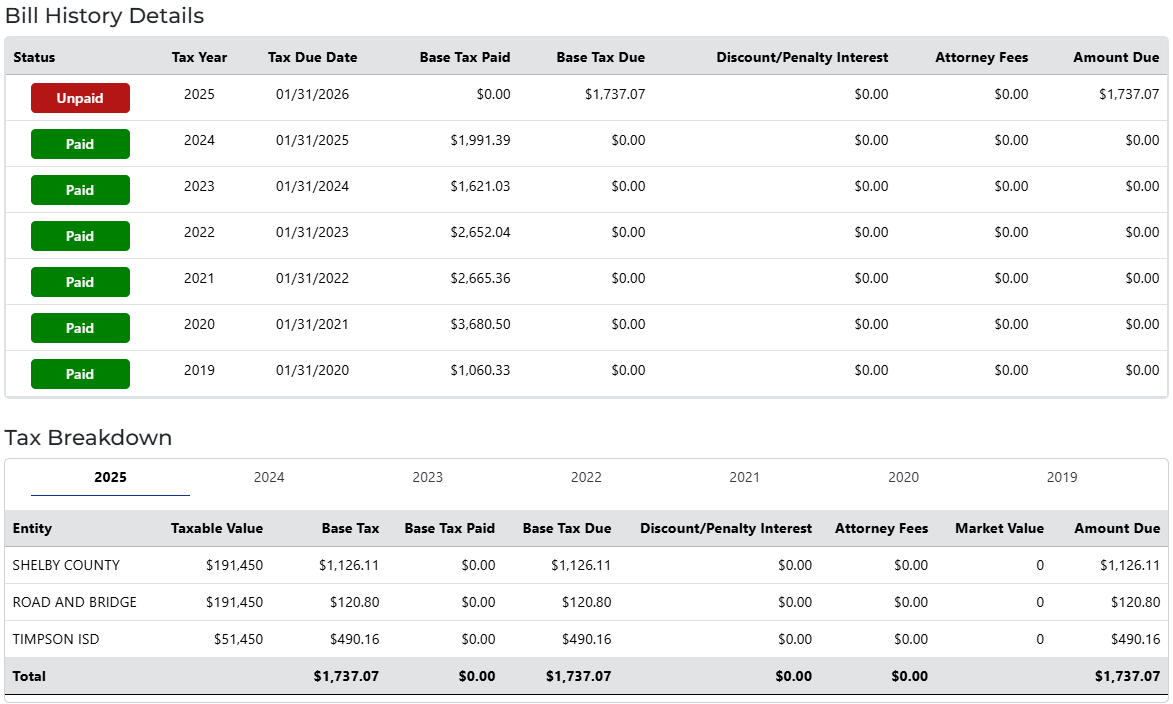The width and height of the screenshot is (1173, 704).
Task: Switch to the 2024 tax breakdown tab
Action: pyautogui.click(x=269, y=477)
